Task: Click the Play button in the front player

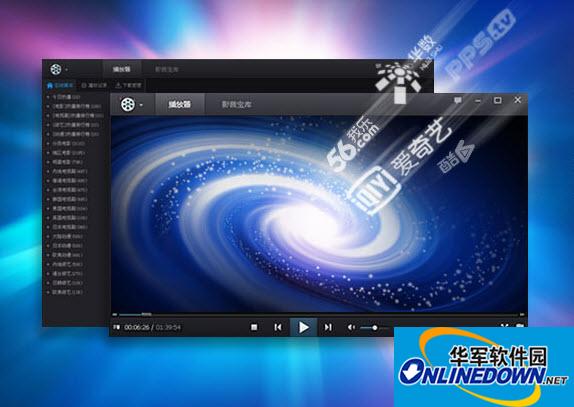Action: pyautogui.click(x=303, y=327)
